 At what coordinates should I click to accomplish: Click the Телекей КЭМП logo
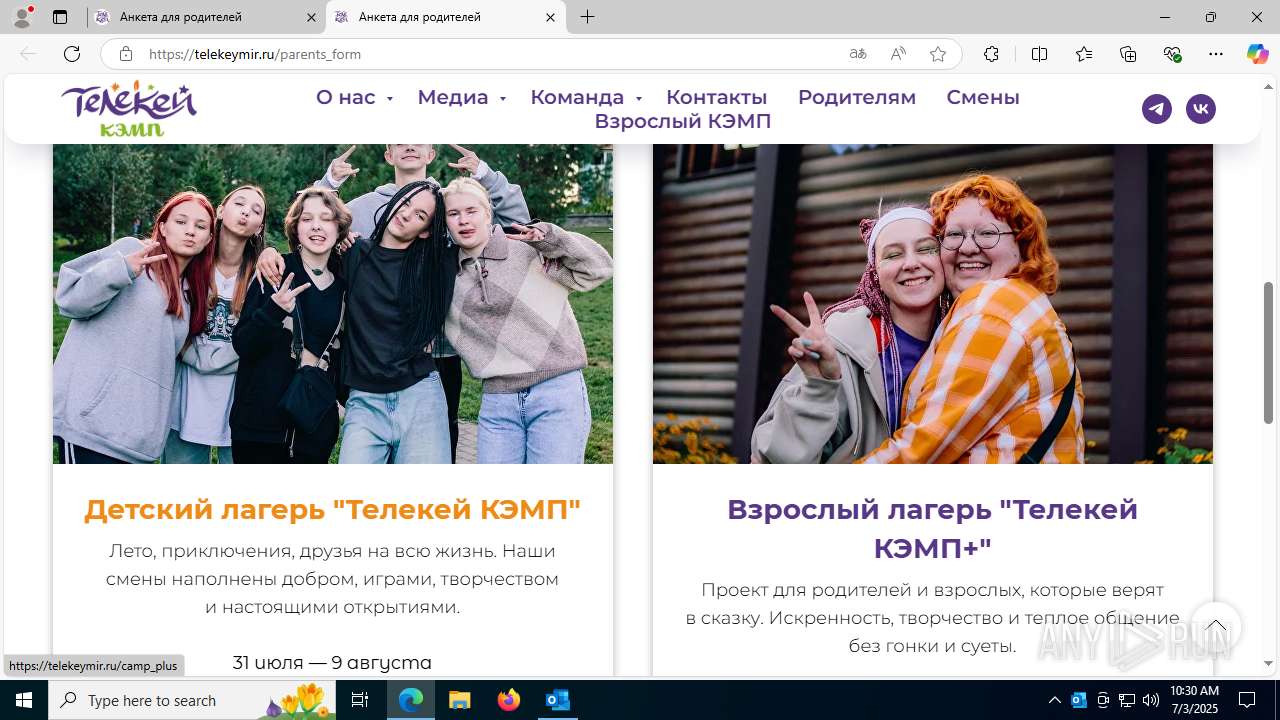[x=129, y=108]
